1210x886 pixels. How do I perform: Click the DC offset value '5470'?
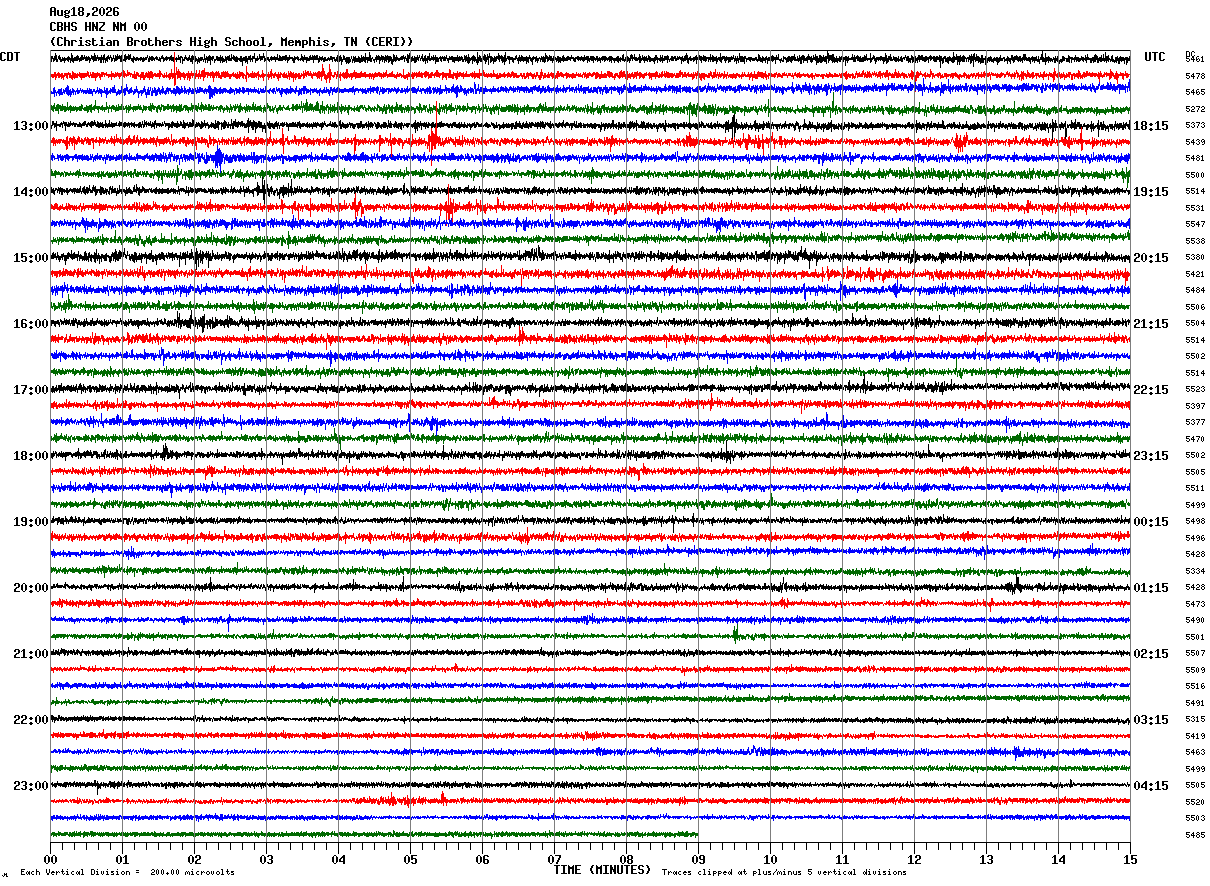point(1195,439)
